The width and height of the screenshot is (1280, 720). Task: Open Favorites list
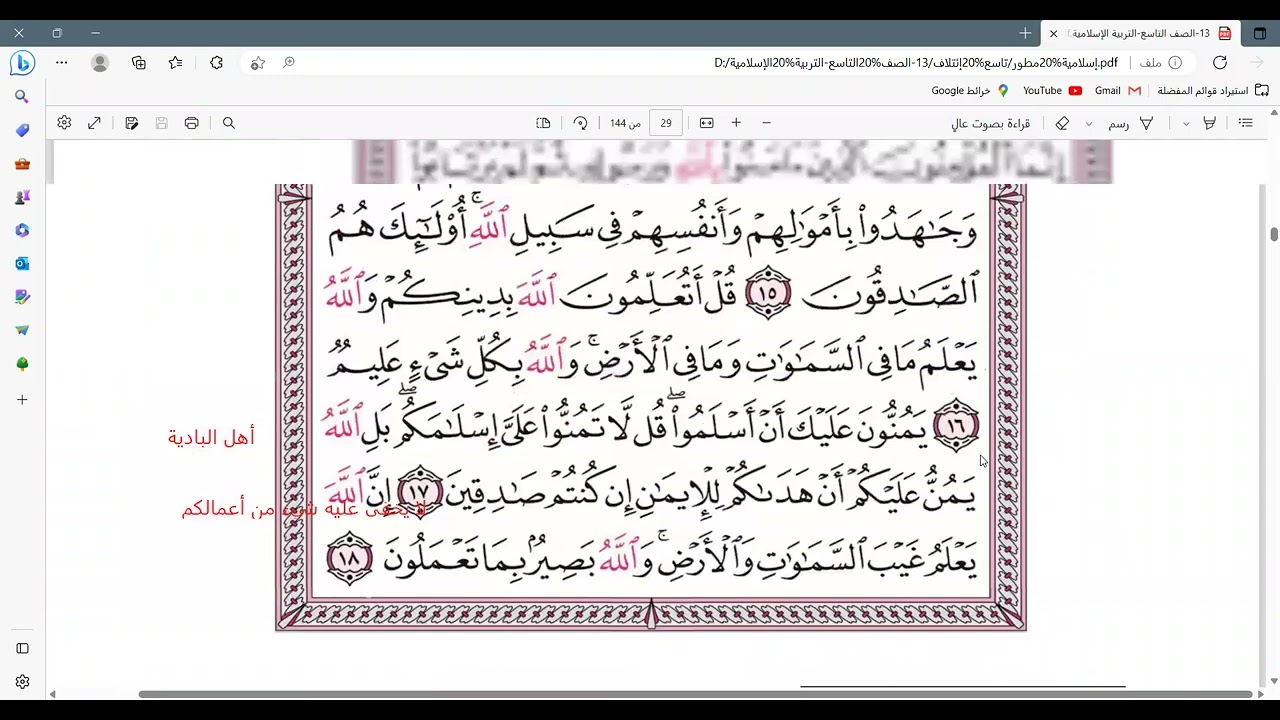click(176, 63)
